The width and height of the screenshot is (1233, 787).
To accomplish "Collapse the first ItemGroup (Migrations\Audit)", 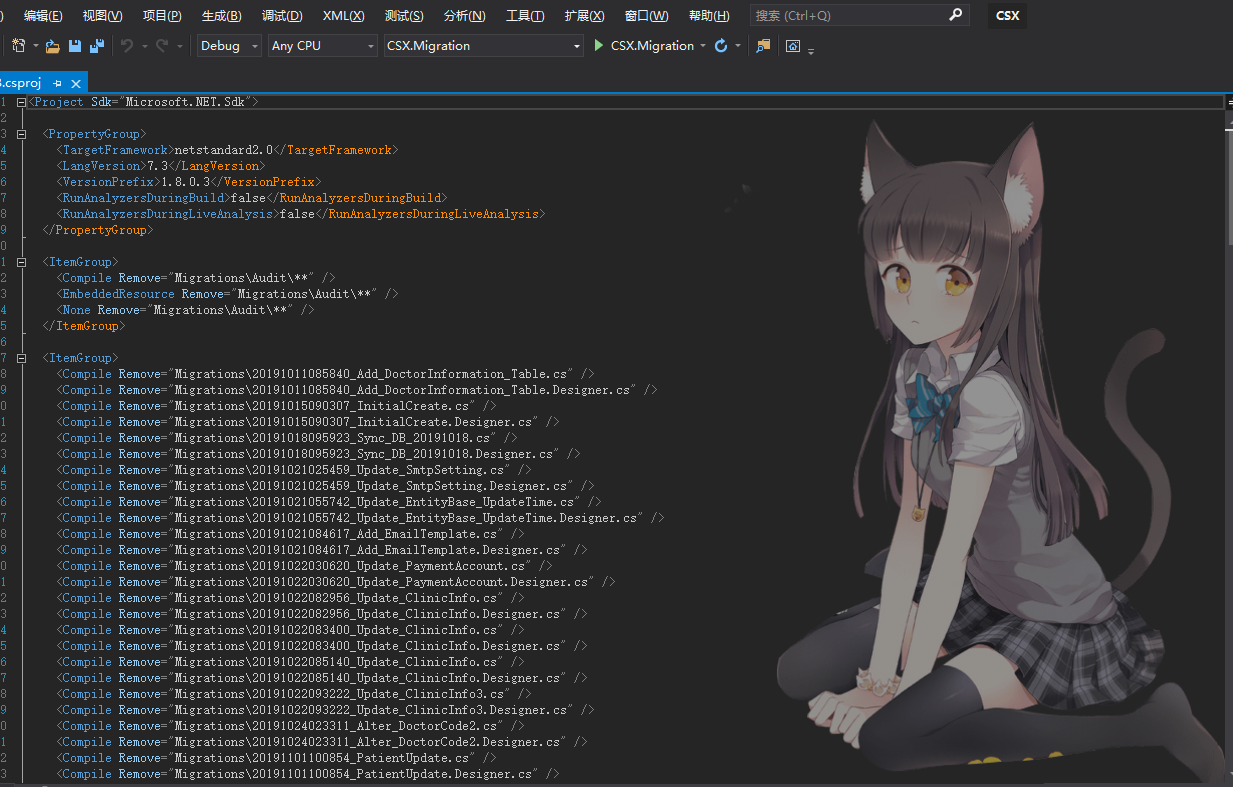I will click(x=21, y=262).
